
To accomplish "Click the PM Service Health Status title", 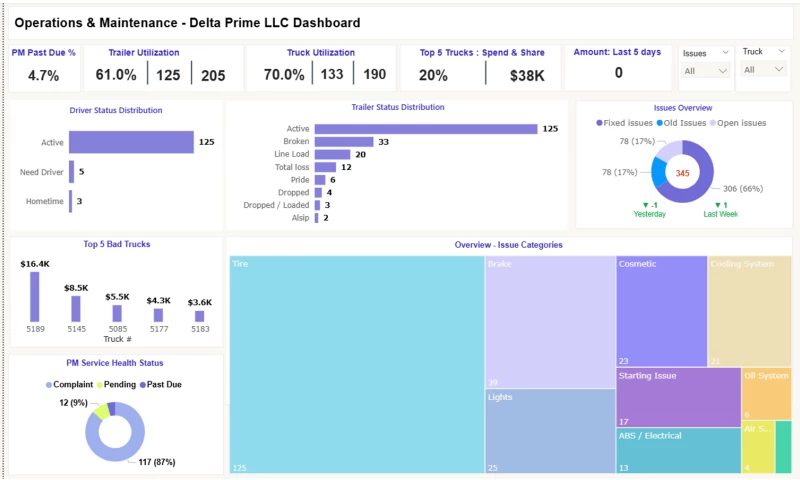I will [115, 363].
